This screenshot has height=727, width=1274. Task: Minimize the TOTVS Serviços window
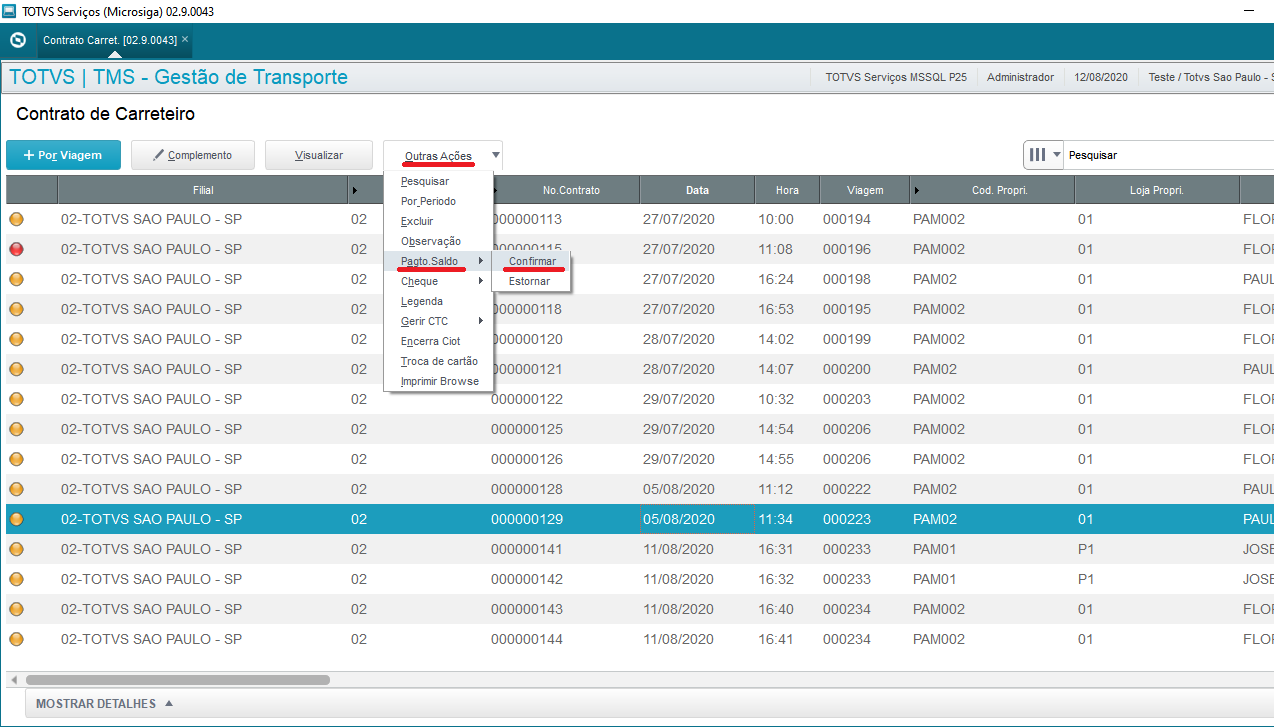1249,11
